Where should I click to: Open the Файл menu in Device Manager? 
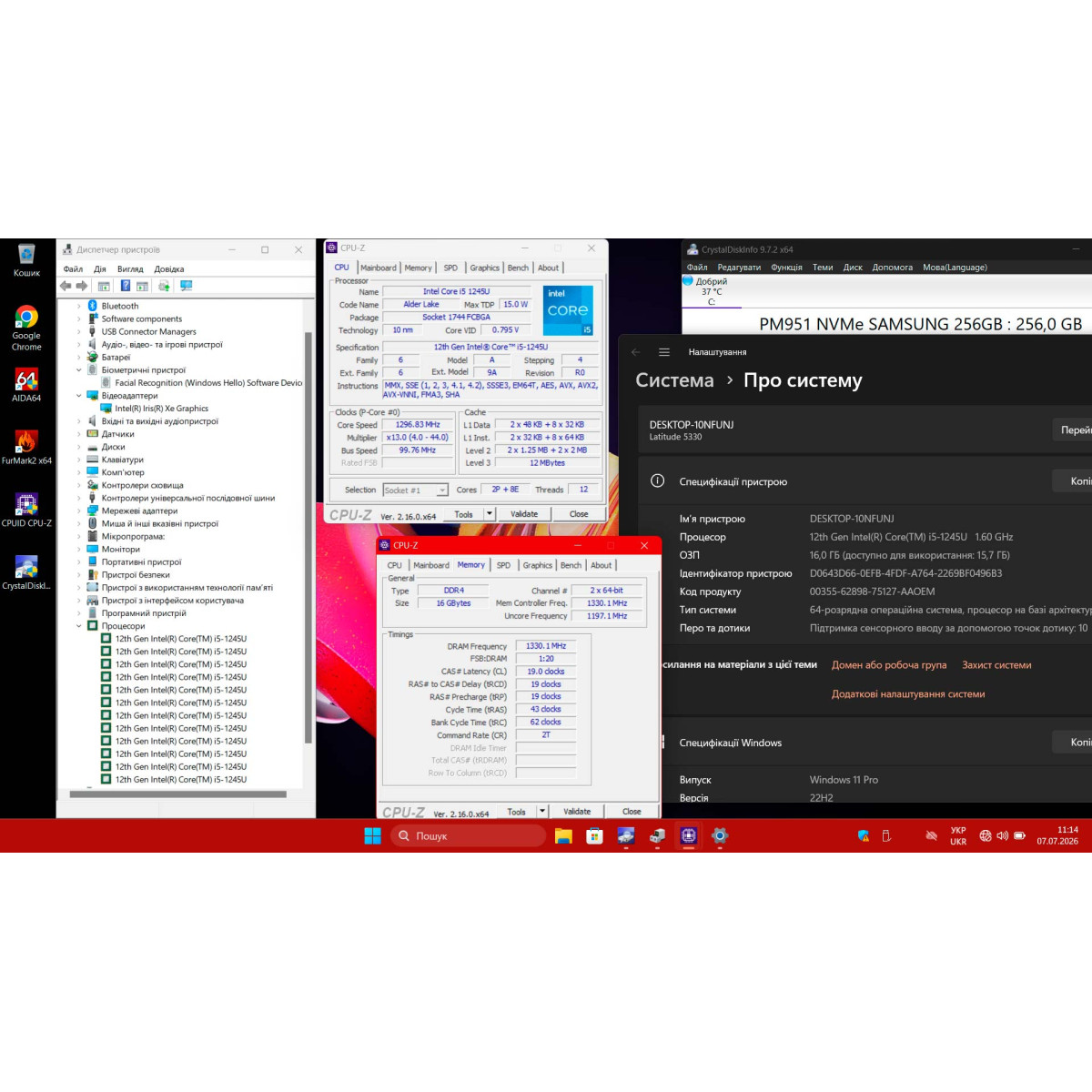point(73,269)
